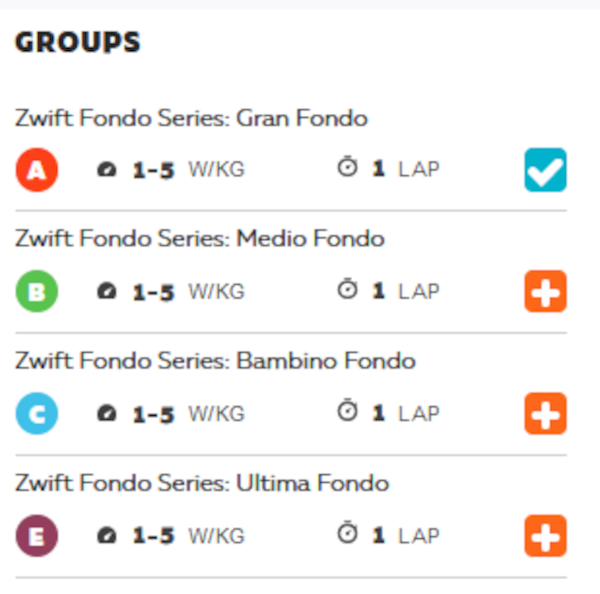
Task: Click speedometer icon in Gran Fondo row
Action: [x=107, y=169]
